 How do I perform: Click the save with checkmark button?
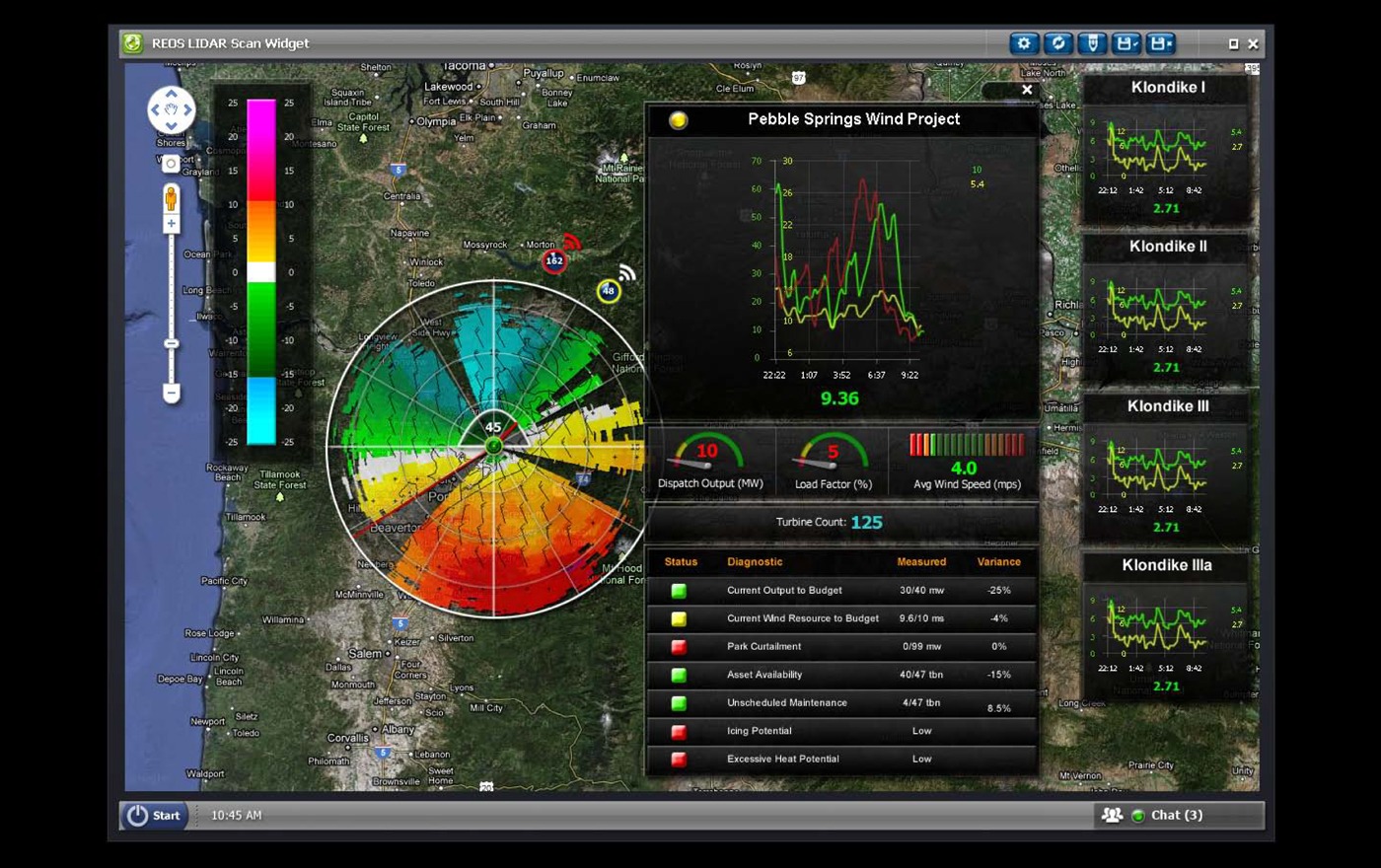click(1126, 43)
